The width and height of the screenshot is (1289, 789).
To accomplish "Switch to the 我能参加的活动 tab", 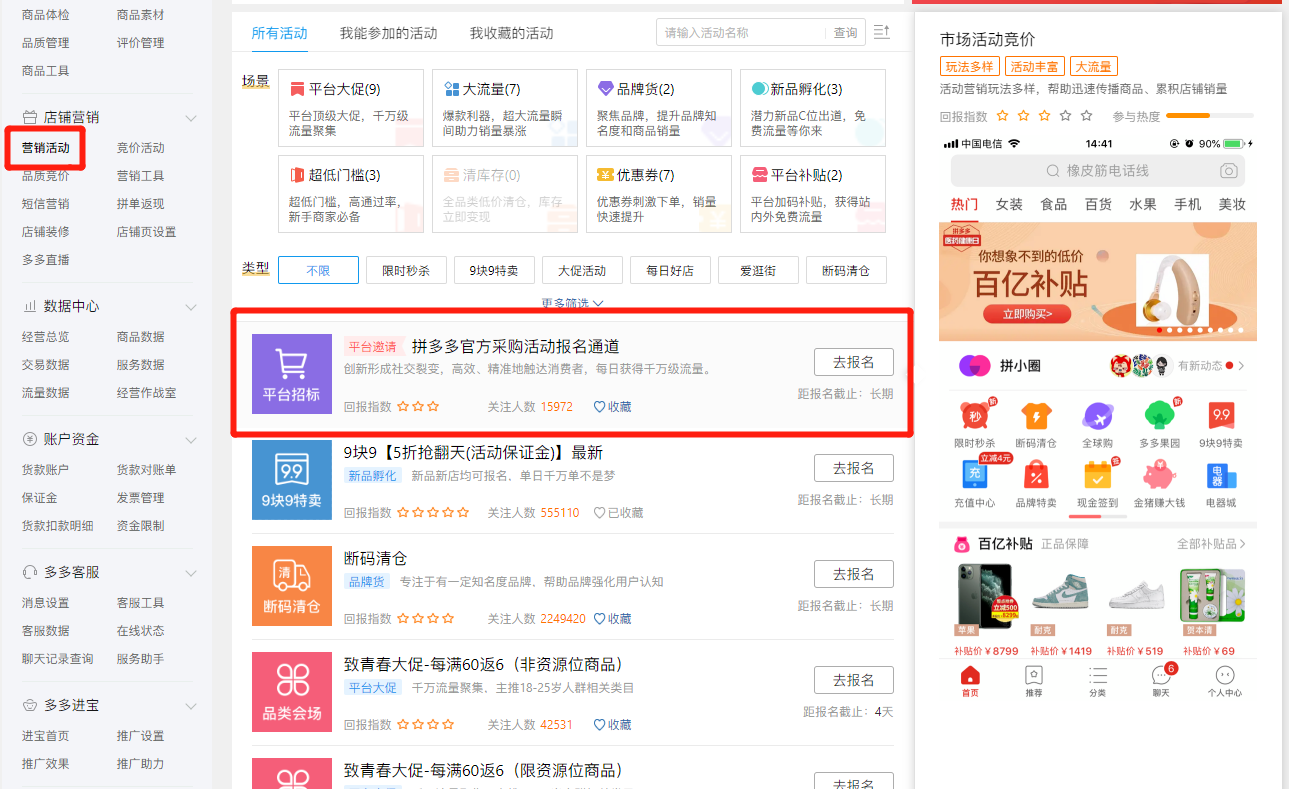I will point(389,33).
